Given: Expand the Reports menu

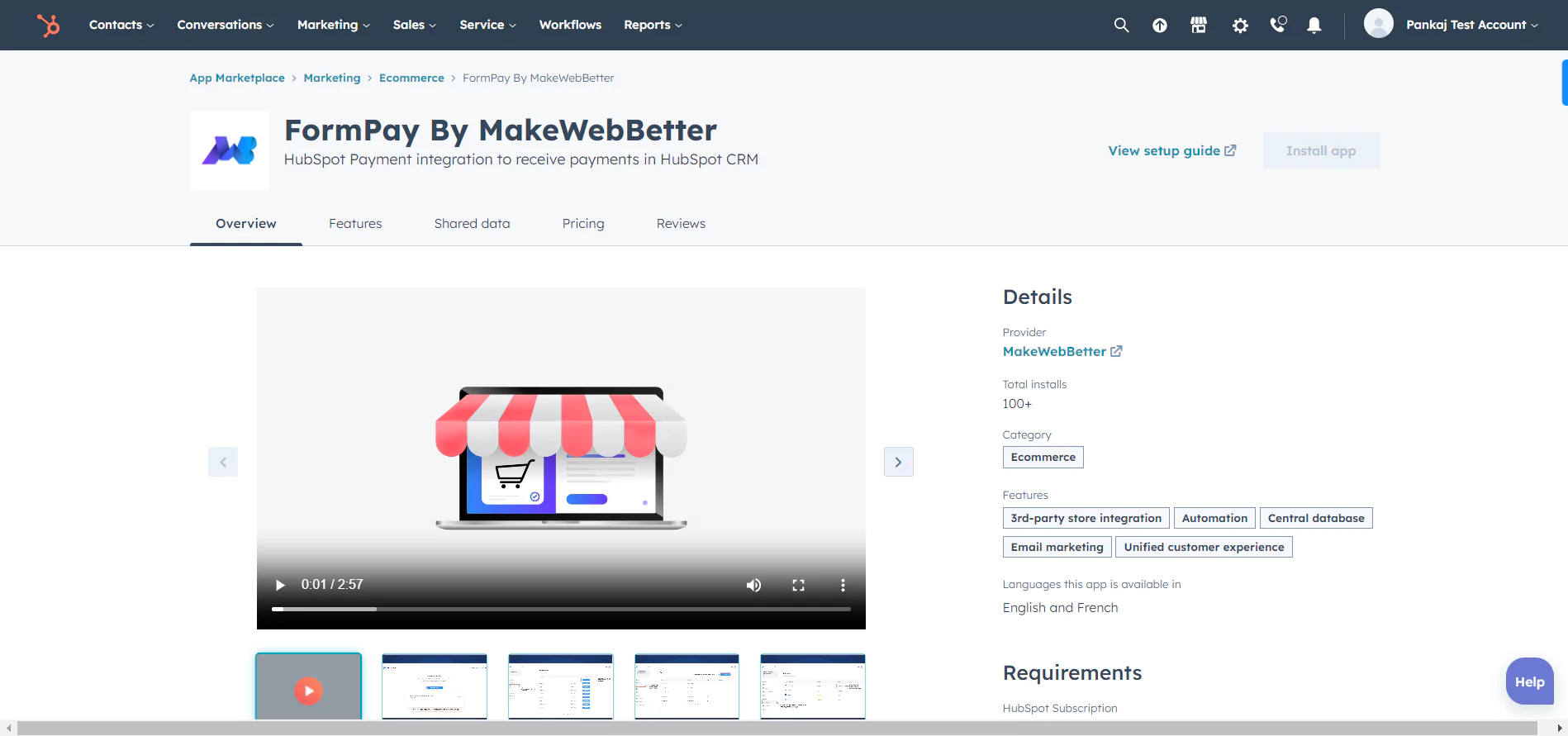Looking at the screenshot, I should 653,25.
